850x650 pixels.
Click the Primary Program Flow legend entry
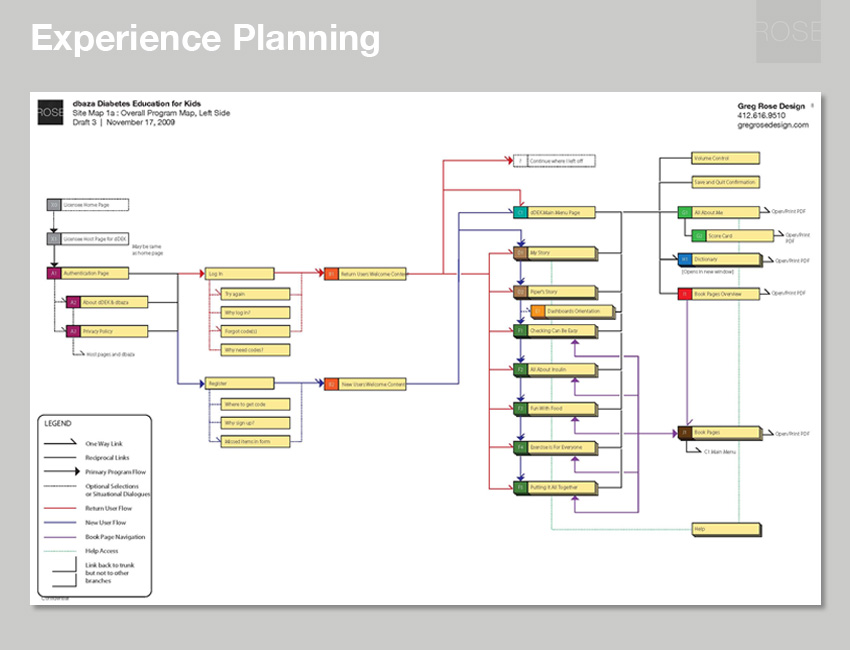[x=115, y=472]
